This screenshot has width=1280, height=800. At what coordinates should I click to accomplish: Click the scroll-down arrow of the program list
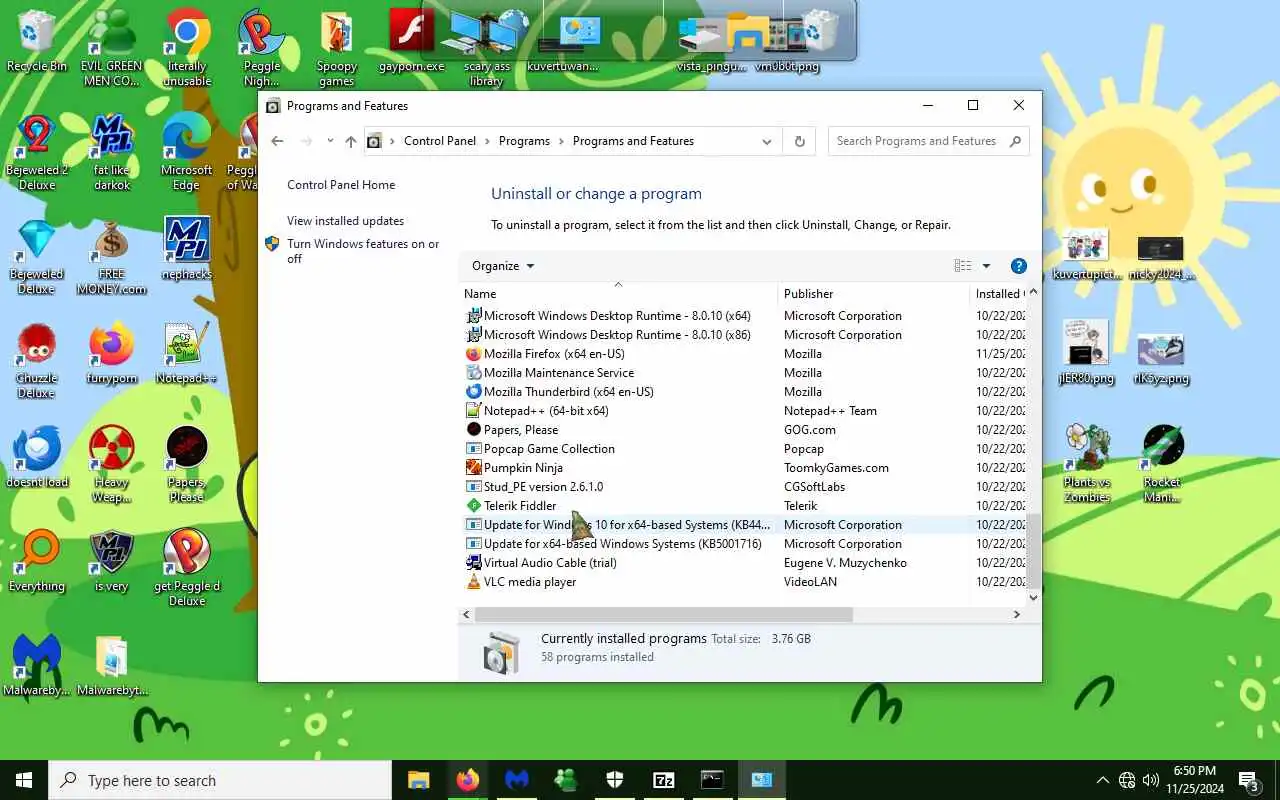1034,597
